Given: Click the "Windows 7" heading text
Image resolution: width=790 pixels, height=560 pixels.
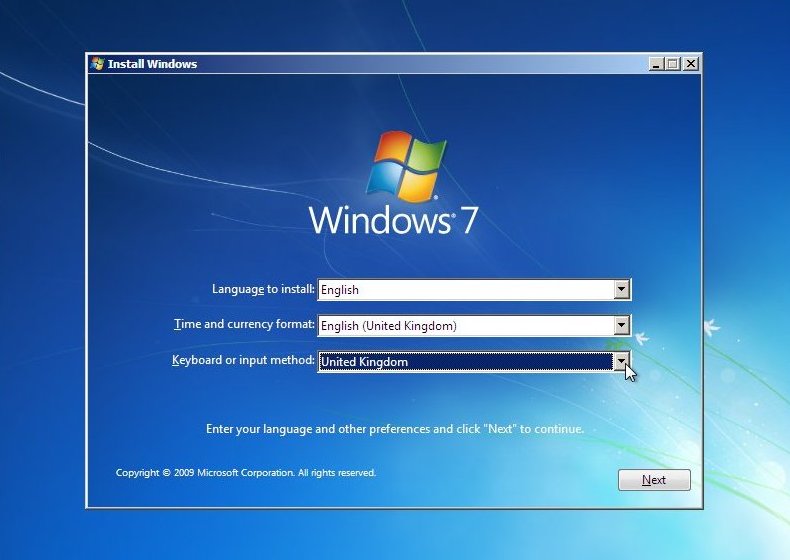Looking at the screenshot, I should pos(393,220).
